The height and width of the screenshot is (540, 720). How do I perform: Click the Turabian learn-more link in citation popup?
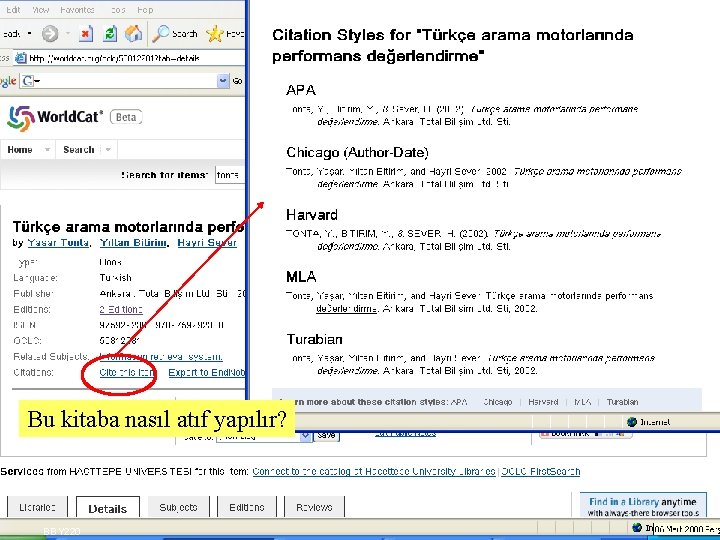(x=622, y=402)
